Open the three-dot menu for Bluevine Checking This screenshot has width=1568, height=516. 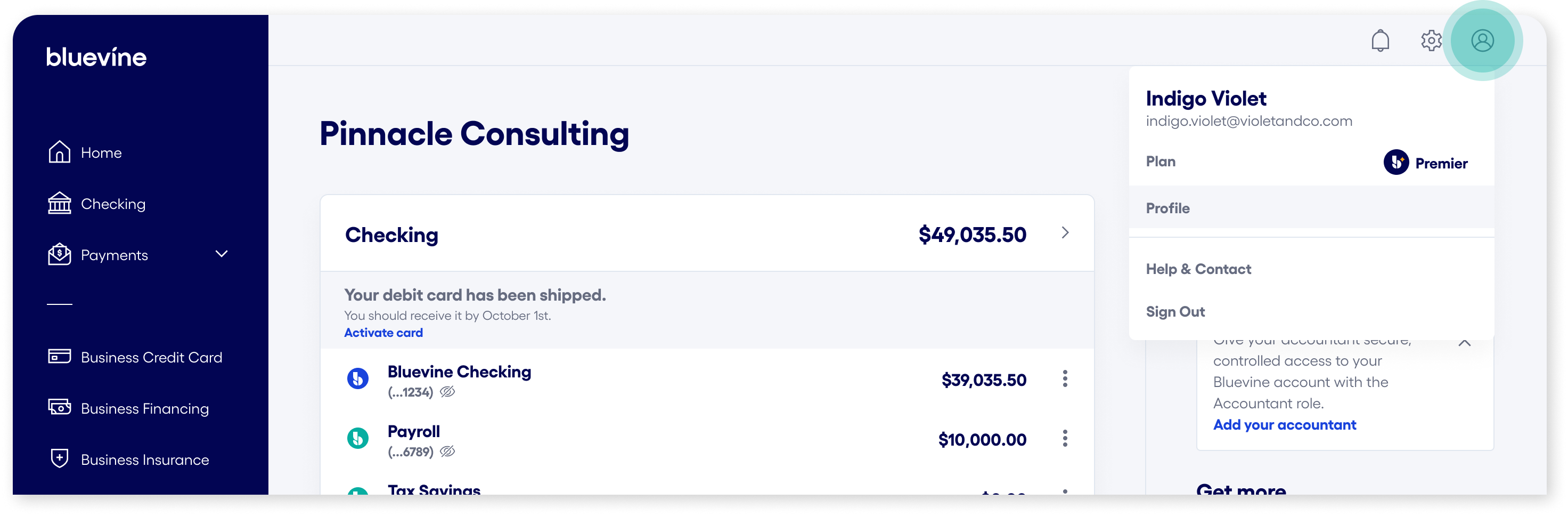click(x=1065, y=379)
